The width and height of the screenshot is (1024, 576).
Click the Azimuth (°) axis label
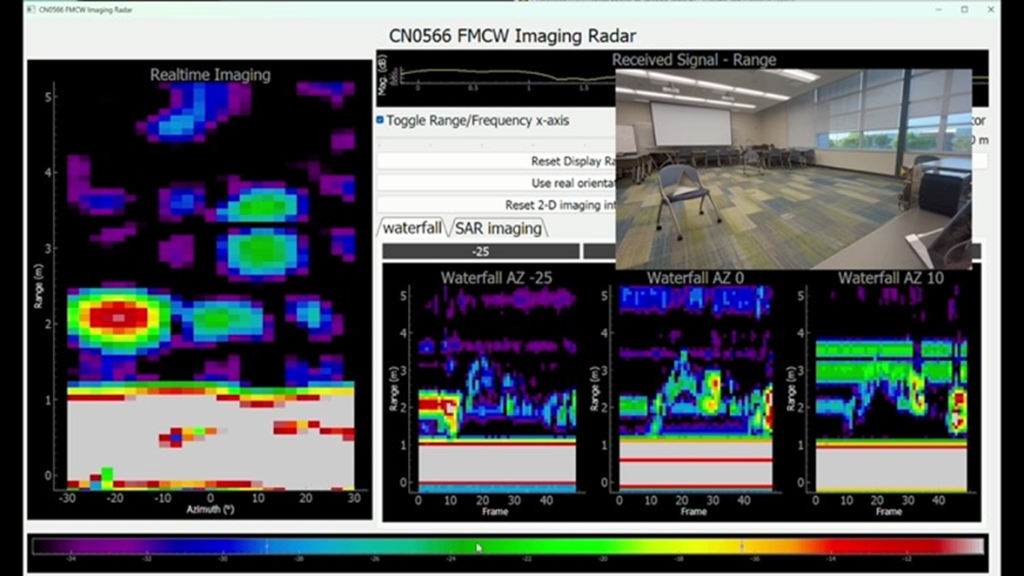[x=210, y=509]
